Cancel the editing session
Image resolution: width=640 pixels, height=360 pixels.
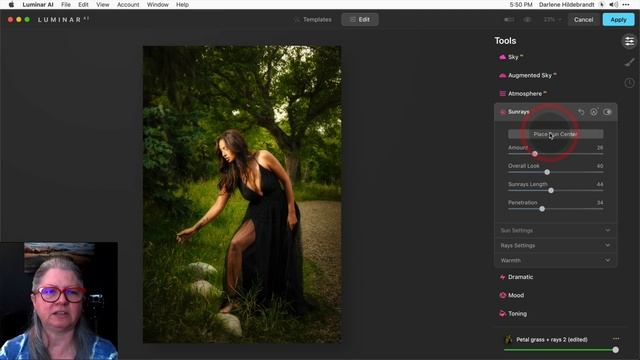coord(583,20)
